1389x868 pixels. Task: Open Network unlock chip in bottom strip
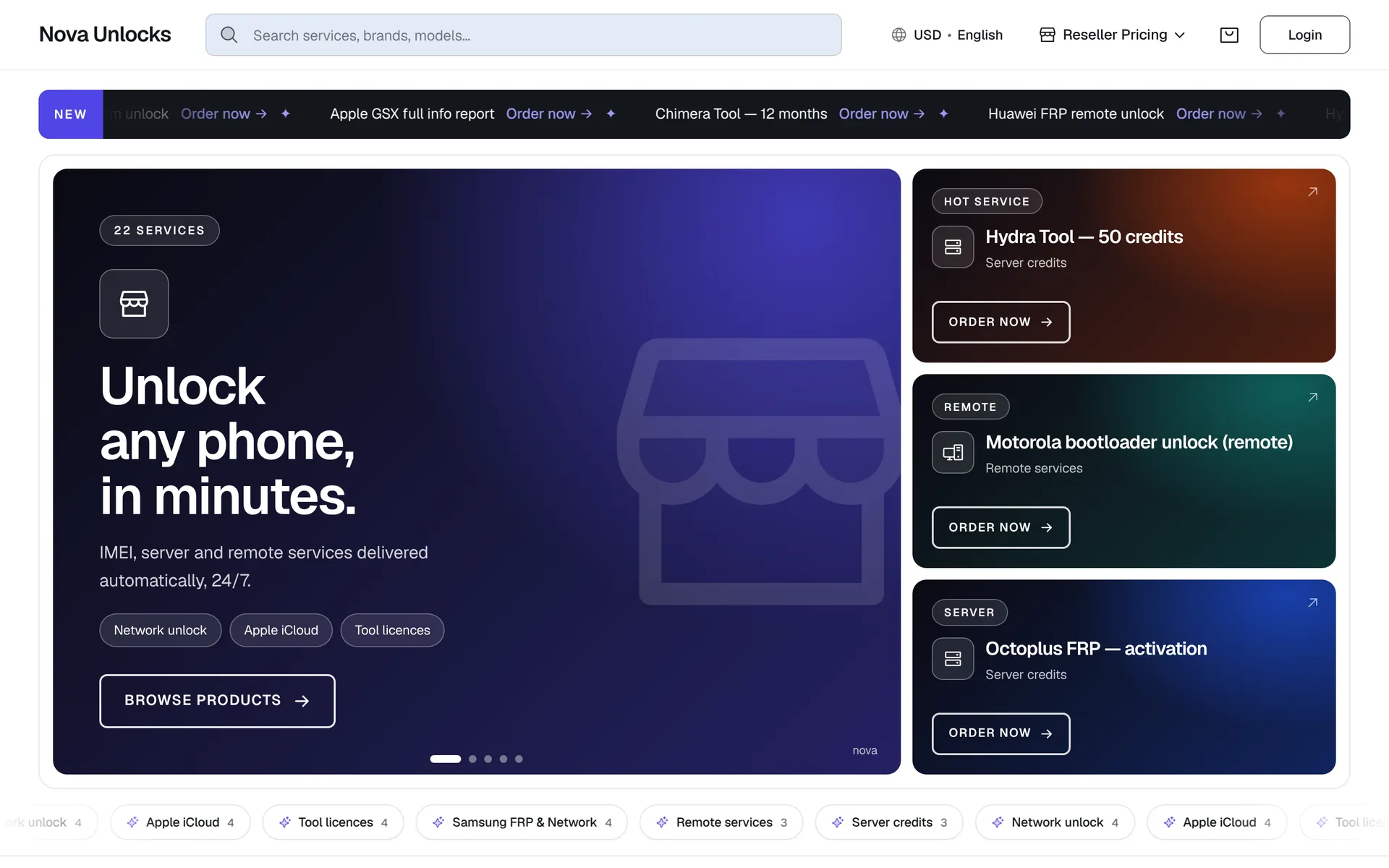pyautogui.click(x=1055, y=822)
